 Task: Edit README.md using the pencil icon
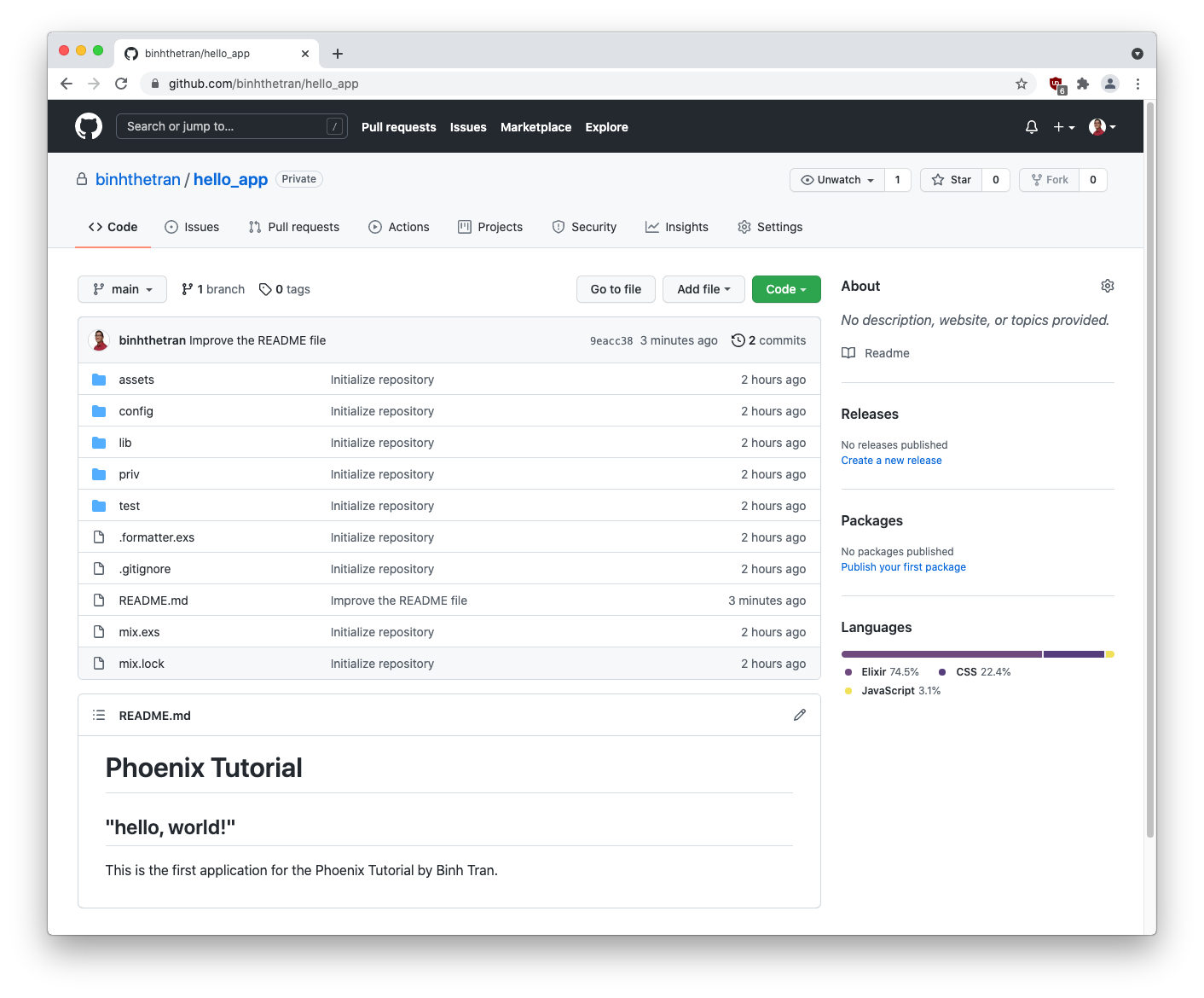click(x=799, y=715)
